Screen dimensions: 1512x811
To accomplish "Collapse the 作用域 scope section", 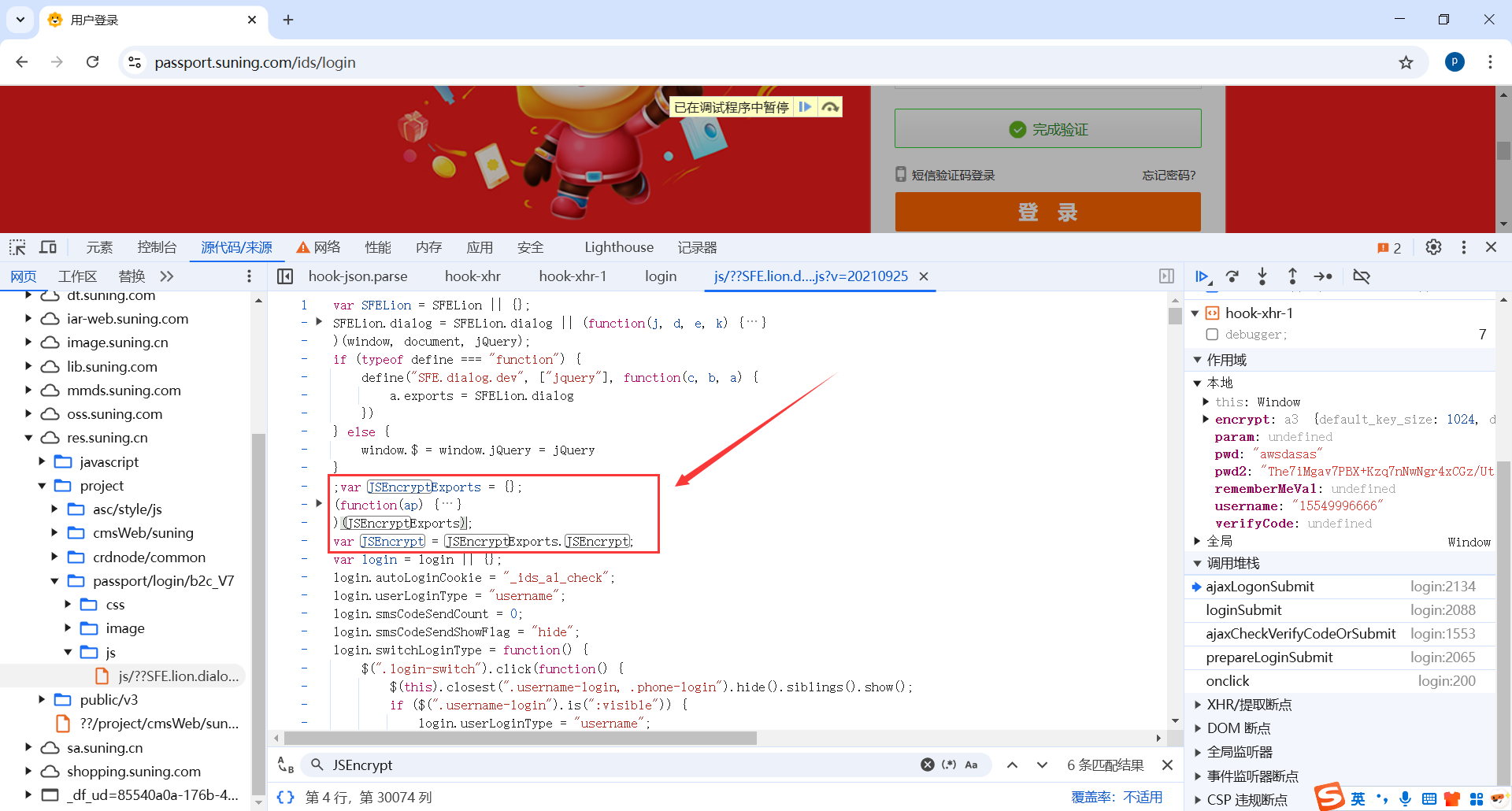I will (x=1197, y=360).
